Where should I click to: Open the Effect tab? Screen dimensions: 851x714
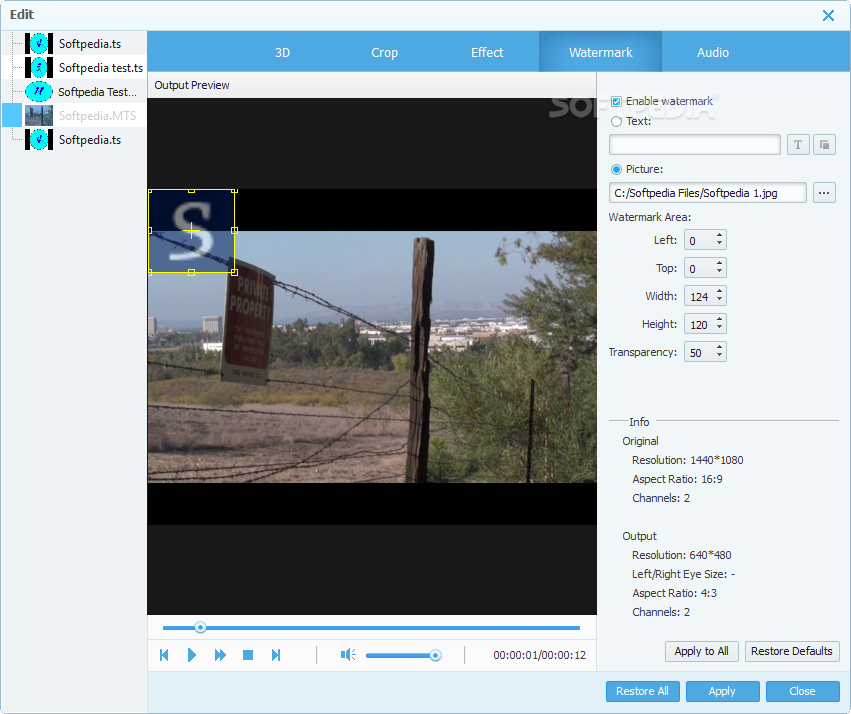coord(487,52)
